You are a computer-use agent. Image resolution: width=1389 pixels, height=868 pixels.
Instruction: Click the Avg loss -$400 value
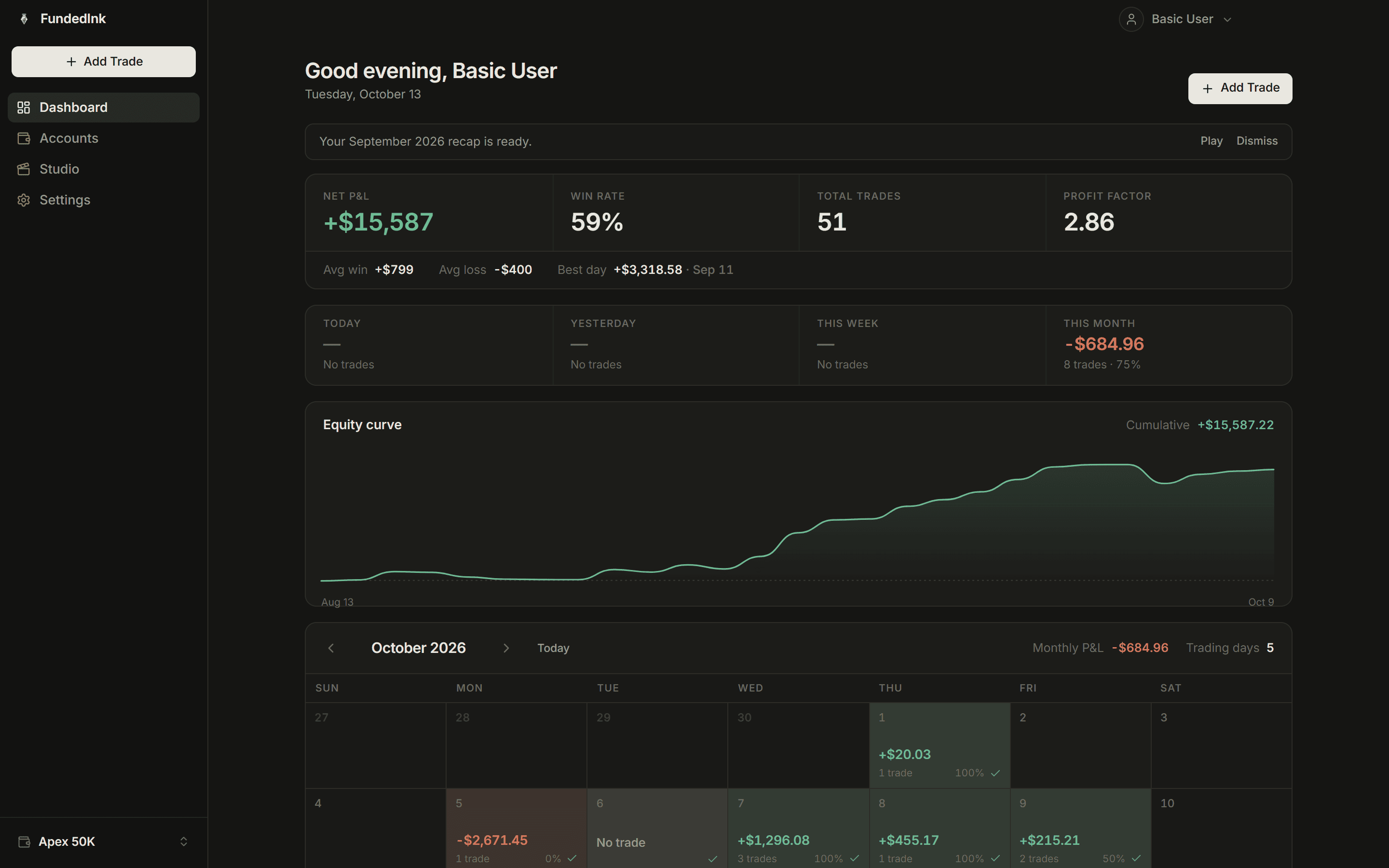click(x=513, y=270)
